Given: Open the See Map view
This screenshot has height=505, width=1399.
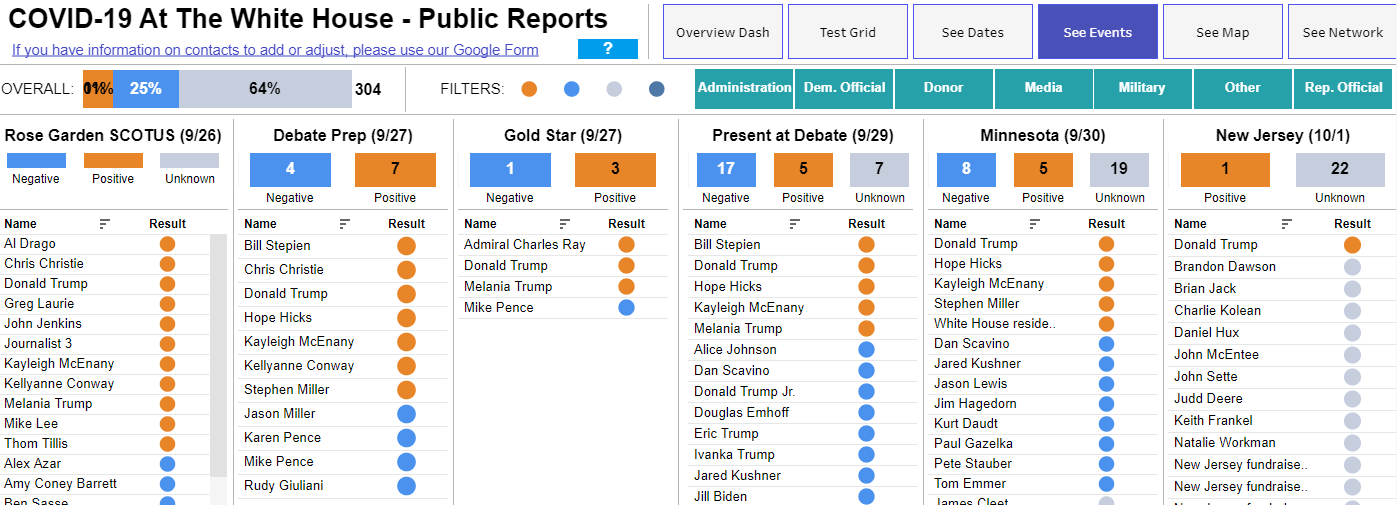Looking at the screenshot, I should [1223, 32].
